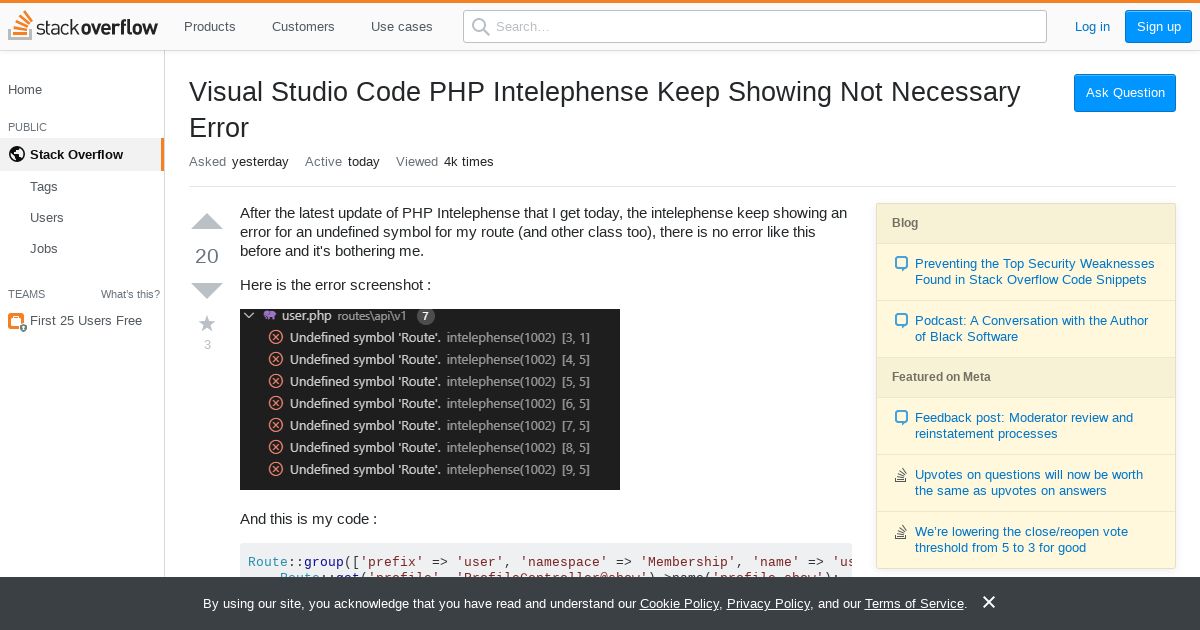Image resolution: width=1200 pixels, height=630 pixels.
Task: Click the Featured on Meta heading
Action: click(x=941, y=377)
